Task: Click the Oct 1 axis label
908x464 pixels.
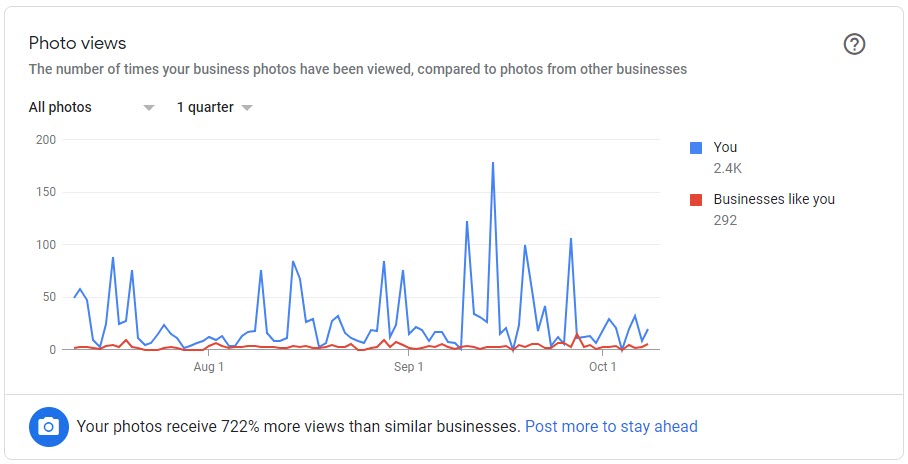Action: [x=602, y=367]
